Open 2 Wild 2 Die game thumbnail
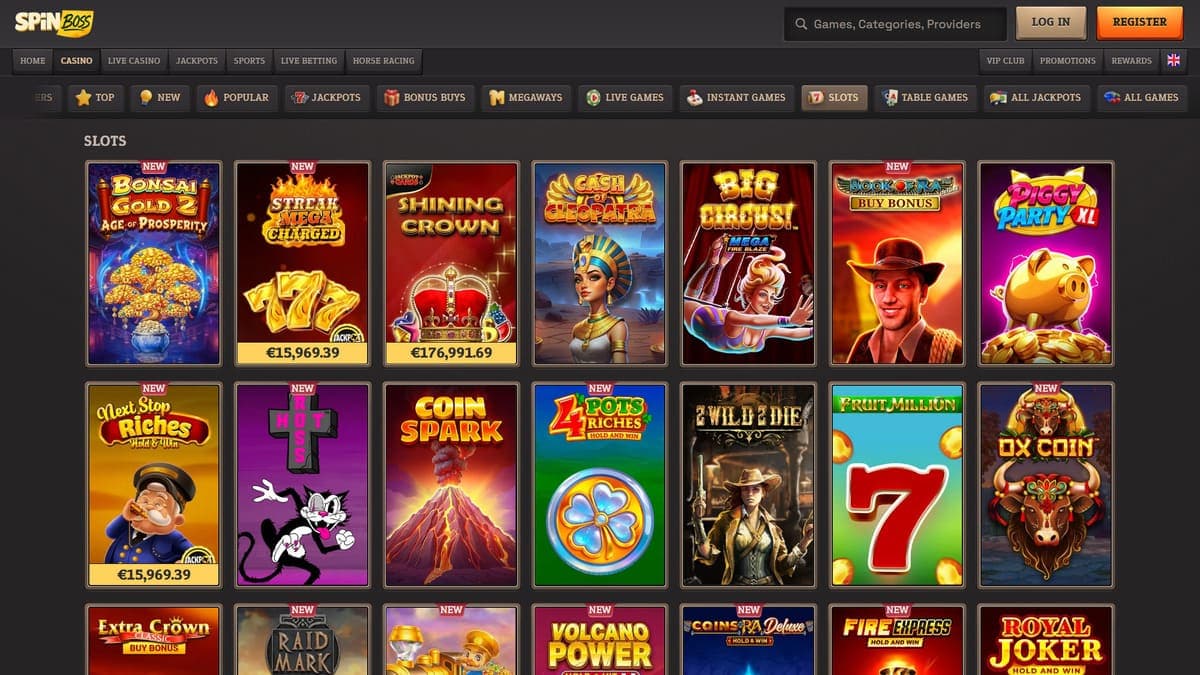This screenshot has height=675, width=1200. pyautogui.click(x=748, y=485)
